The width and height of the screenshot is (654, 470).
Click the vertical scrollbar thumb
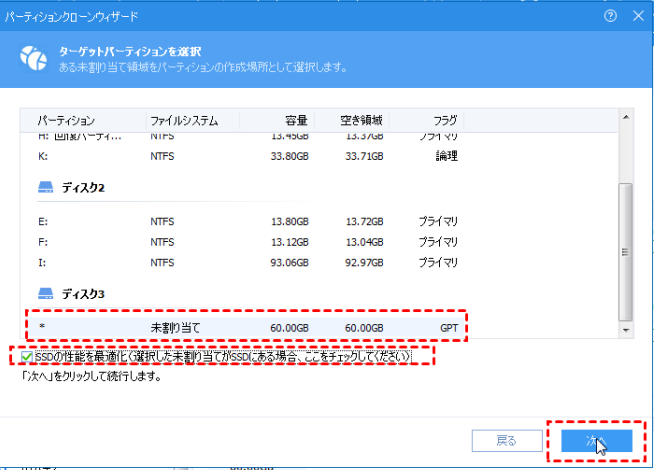(x=625, y=252)
